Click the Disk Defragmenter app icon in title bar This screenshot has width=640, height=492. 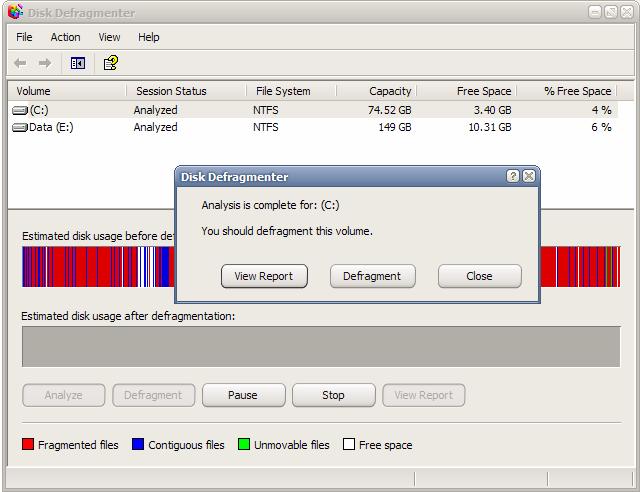point(16,11)
